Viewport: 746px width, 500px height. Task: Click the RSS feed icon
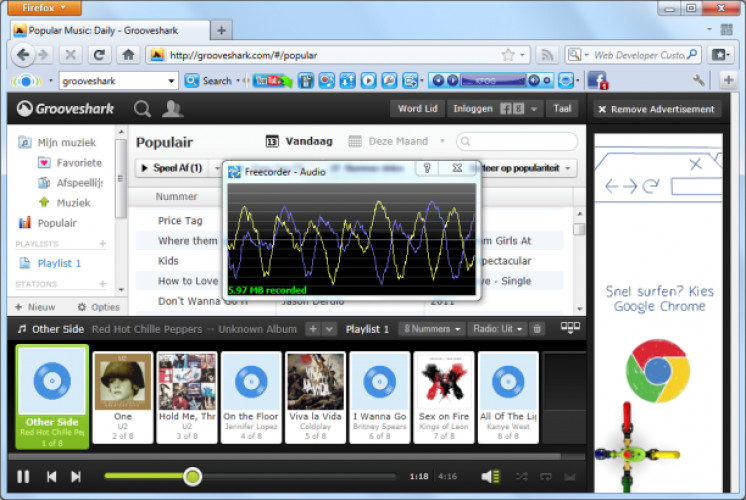[x=547, y=55]
